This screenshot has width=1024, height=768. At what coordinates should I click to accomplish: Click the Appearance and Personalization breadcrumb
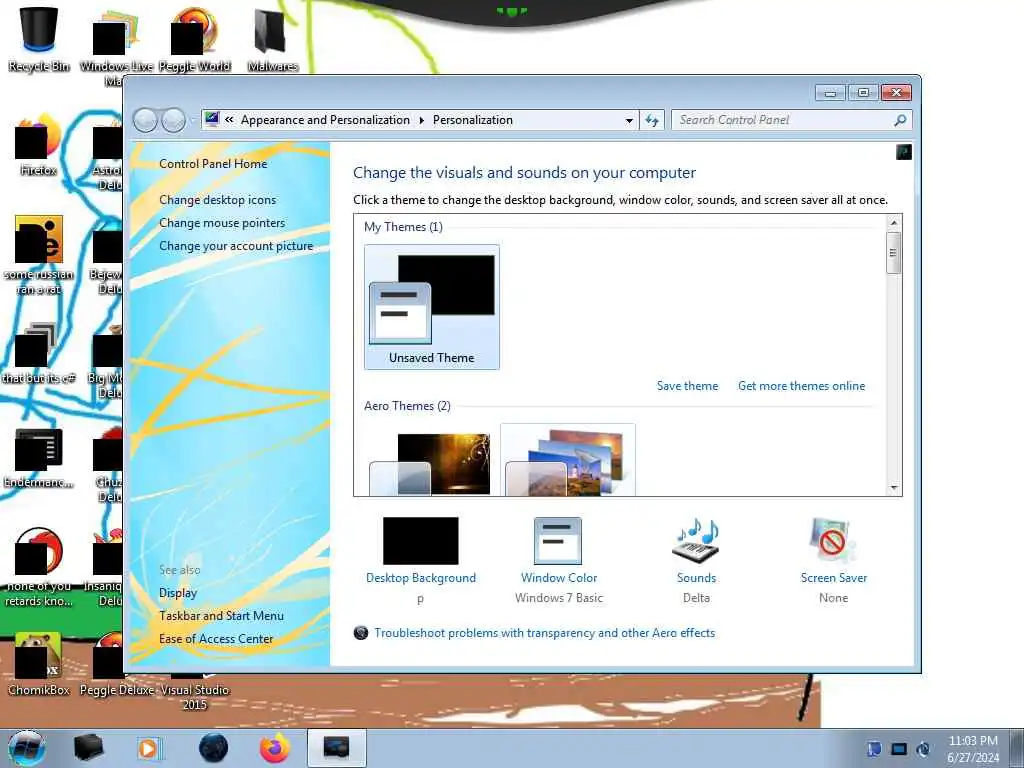tap(325, 120)
